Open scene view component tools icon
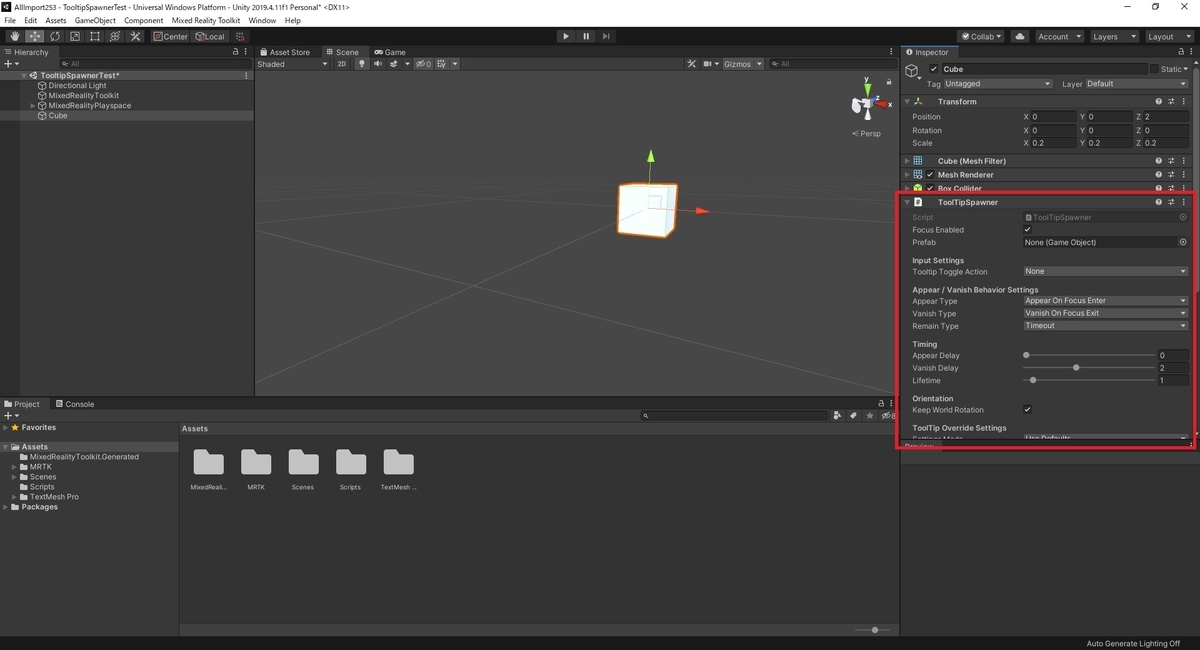Viewport: 1200px width, 650px height. (691, 64)
